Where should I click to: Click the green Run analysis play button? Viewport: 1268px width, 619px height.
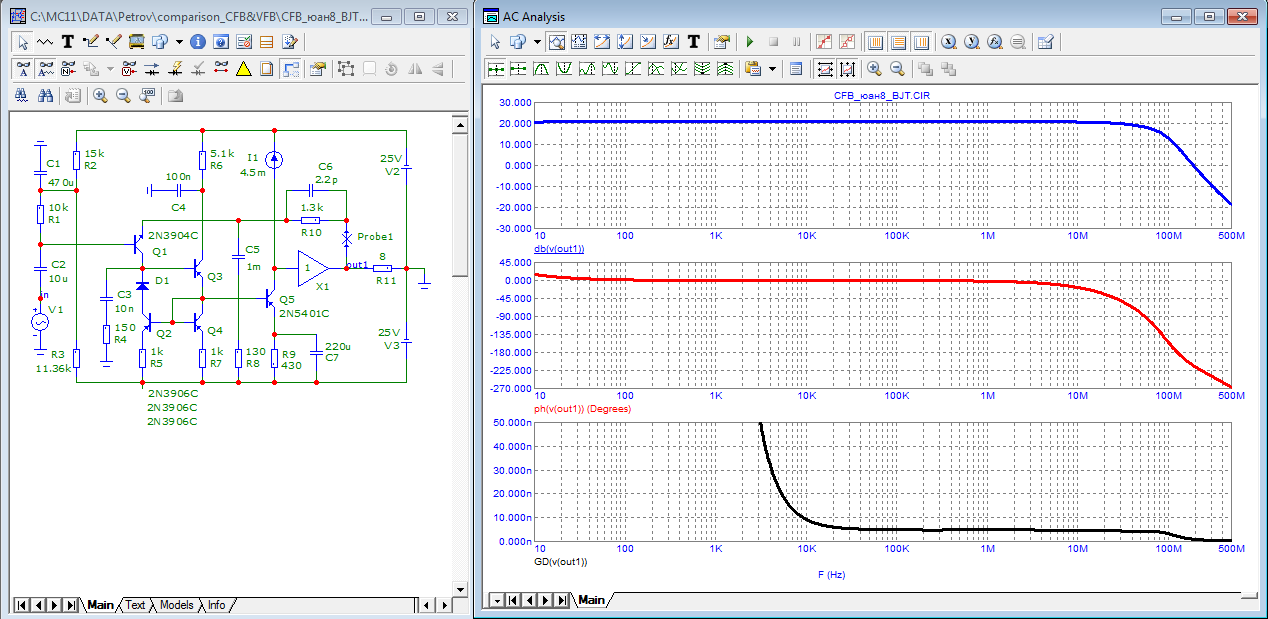(750, 42)
